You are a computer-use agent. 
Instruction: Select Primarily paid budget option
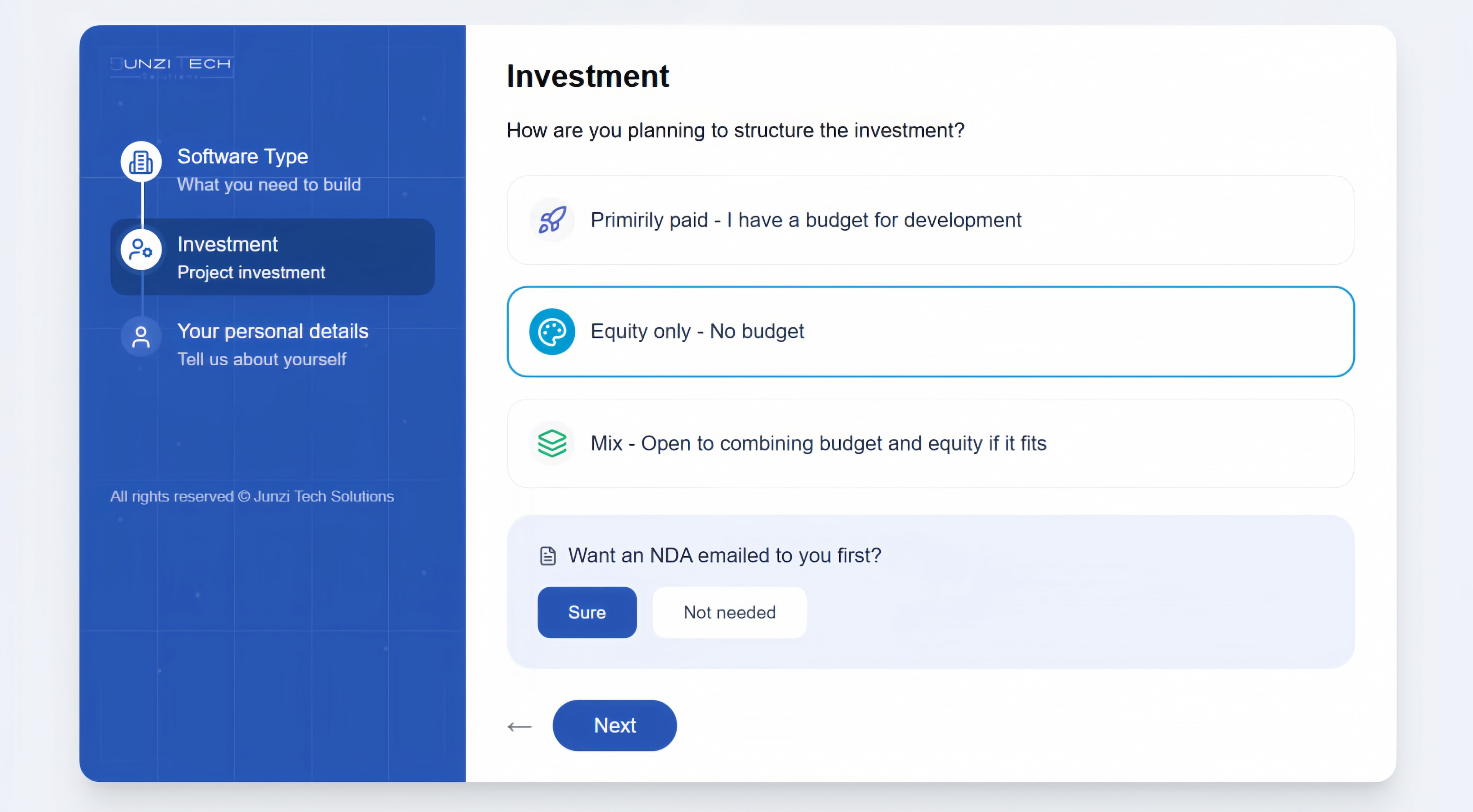930,220
